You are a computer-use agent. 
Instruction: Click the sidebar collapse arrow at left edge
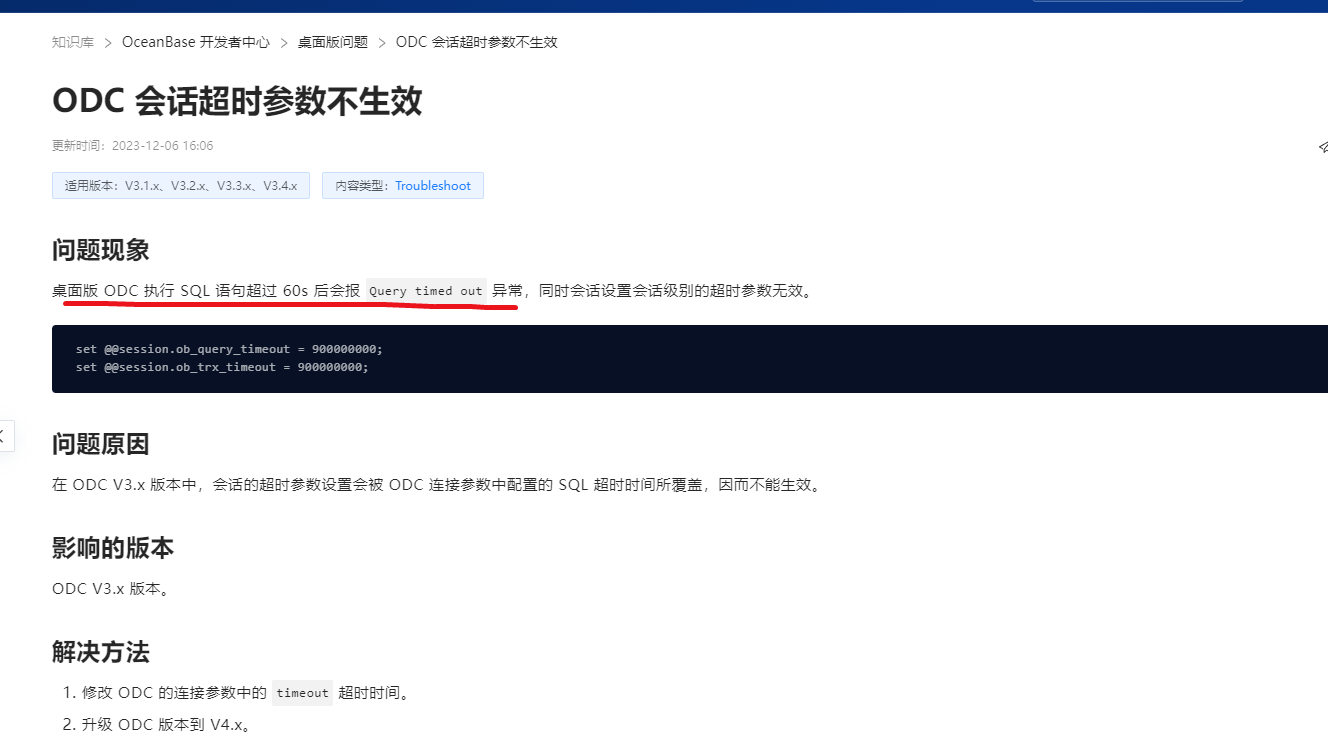coord(4,436)
